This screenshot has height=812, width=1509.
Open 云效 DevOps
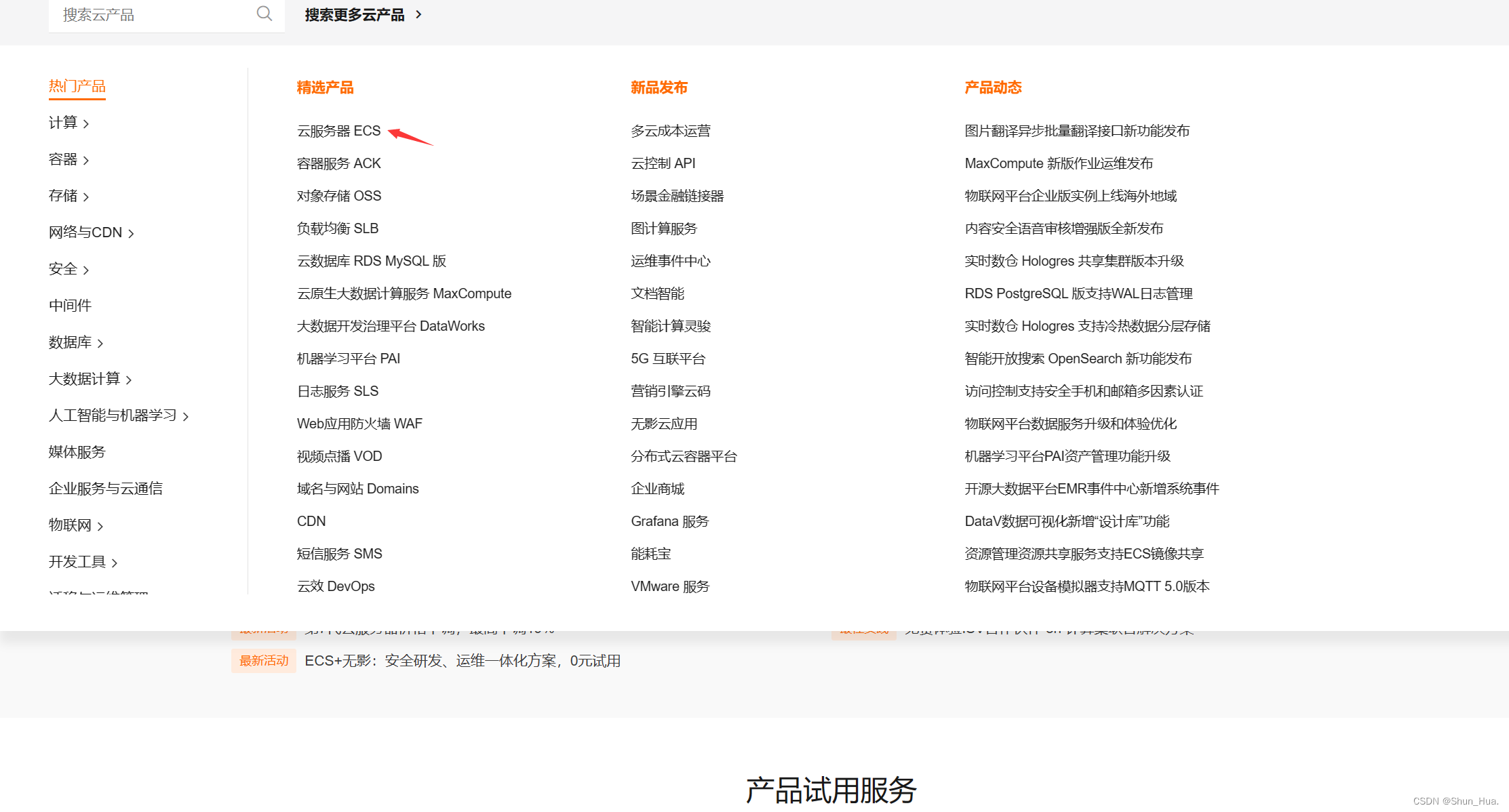[336, 586]
